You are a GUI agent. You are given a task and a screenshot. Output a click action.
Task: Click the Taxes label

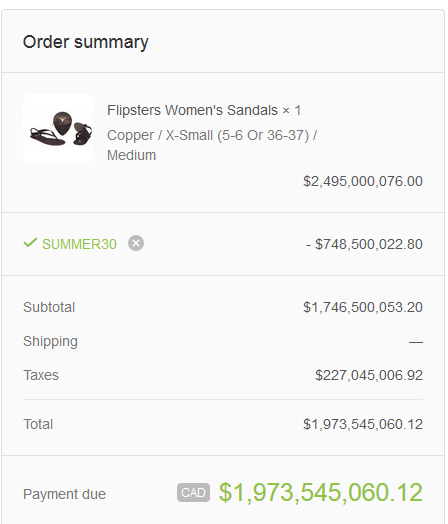pos(41,375)
